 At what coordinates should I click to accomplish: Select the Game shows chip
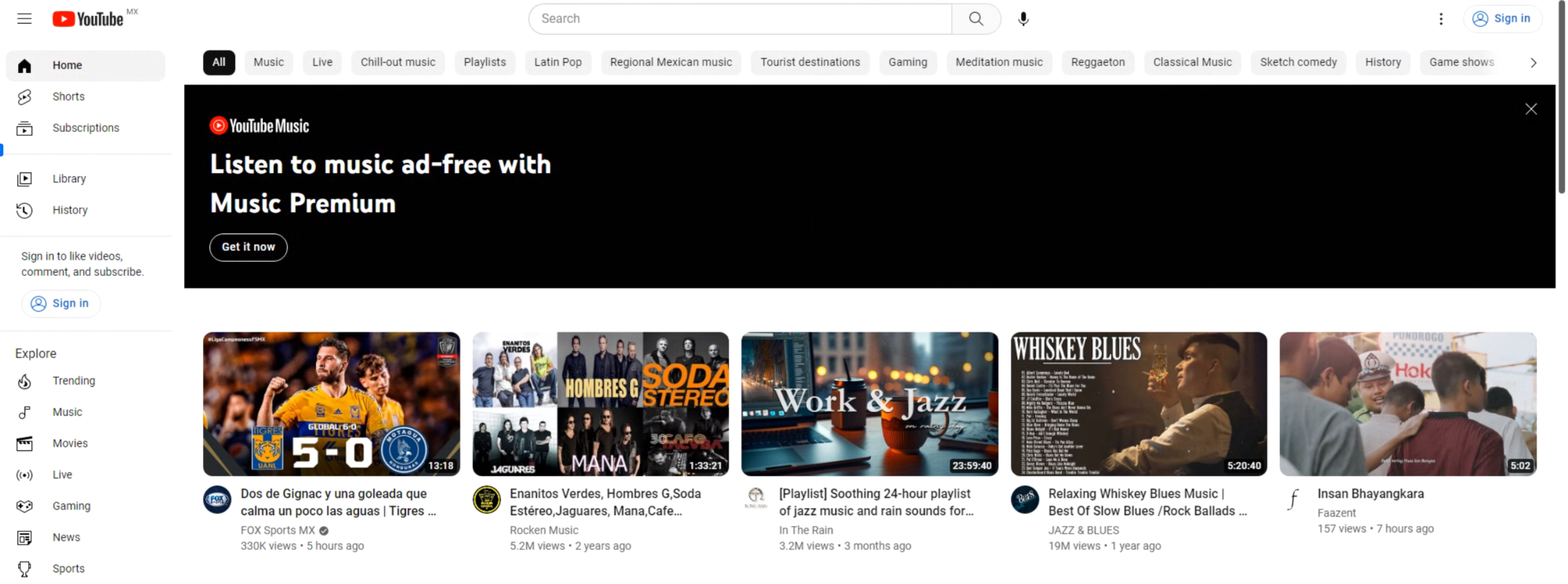tap(1461, 62)
